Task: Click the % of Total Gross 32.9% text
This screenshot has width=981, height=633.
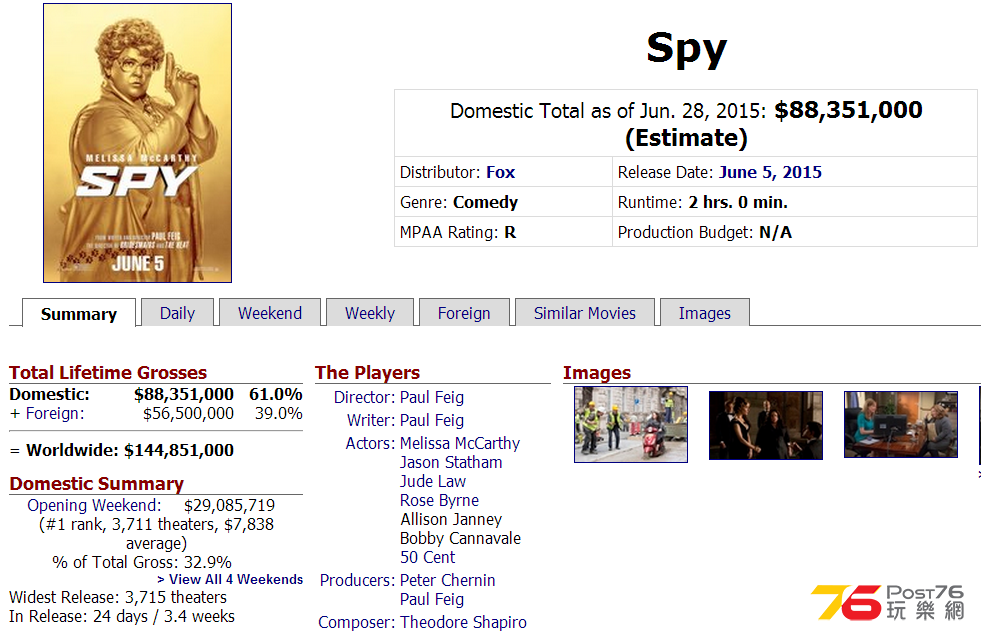Action: pos(142,562)
